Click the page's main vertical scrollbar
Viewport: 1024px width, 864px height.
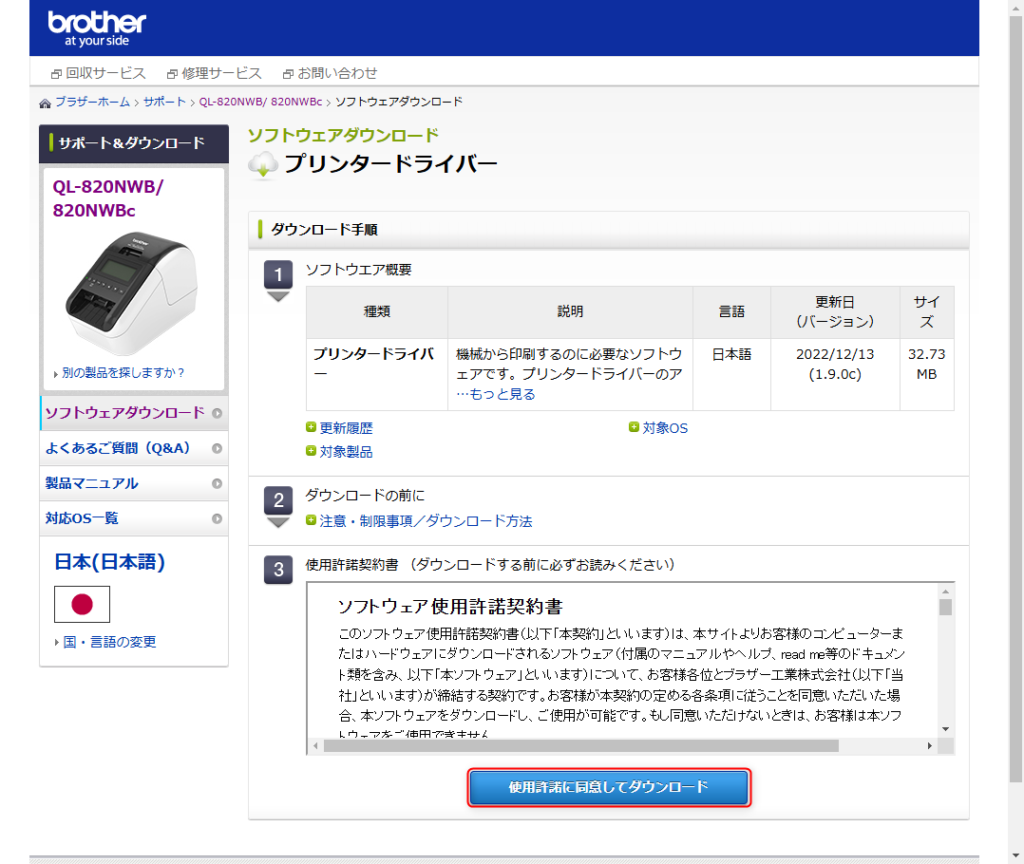(1016, 398)
